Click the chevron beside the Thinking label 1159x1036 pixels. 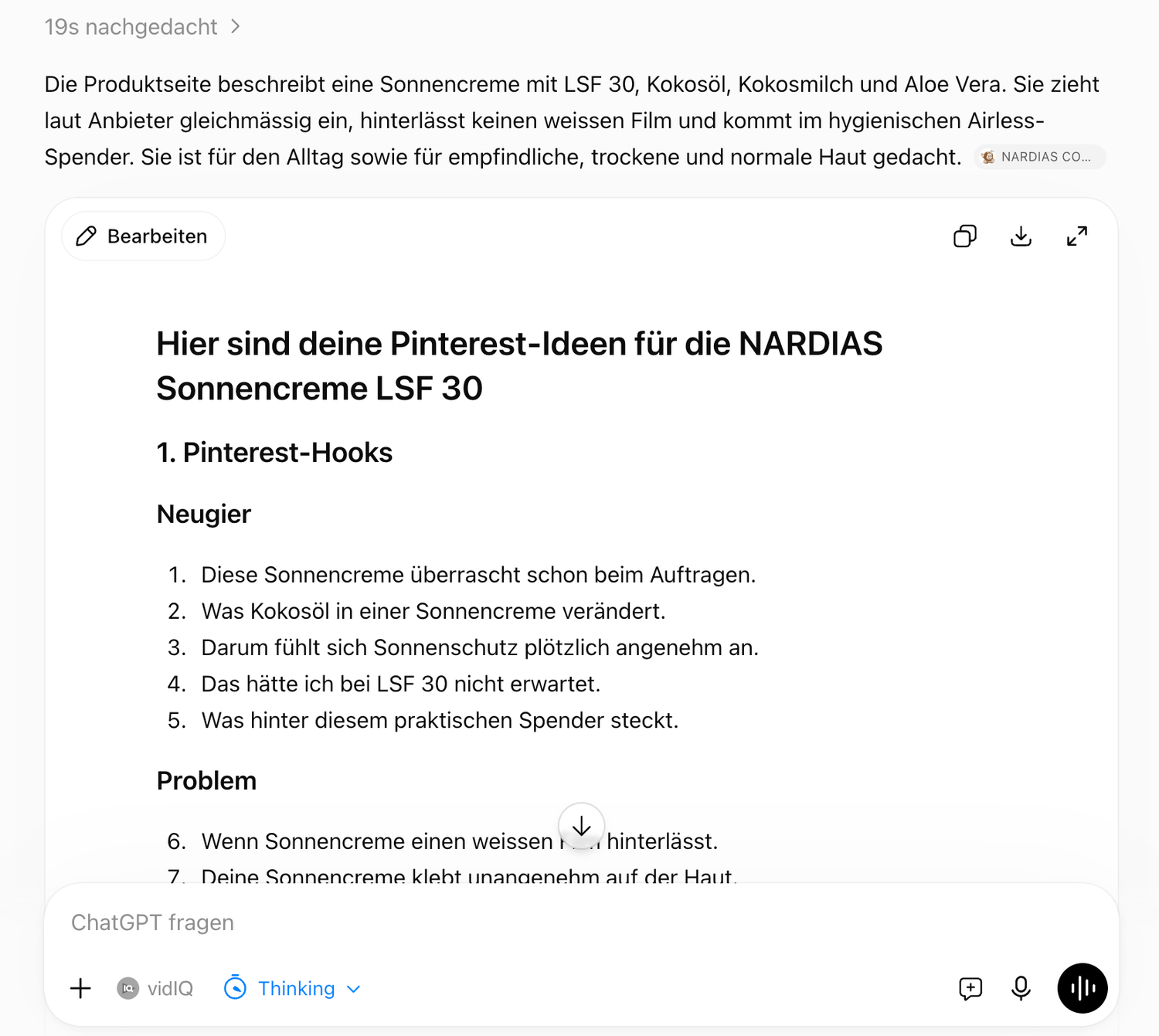354,989
